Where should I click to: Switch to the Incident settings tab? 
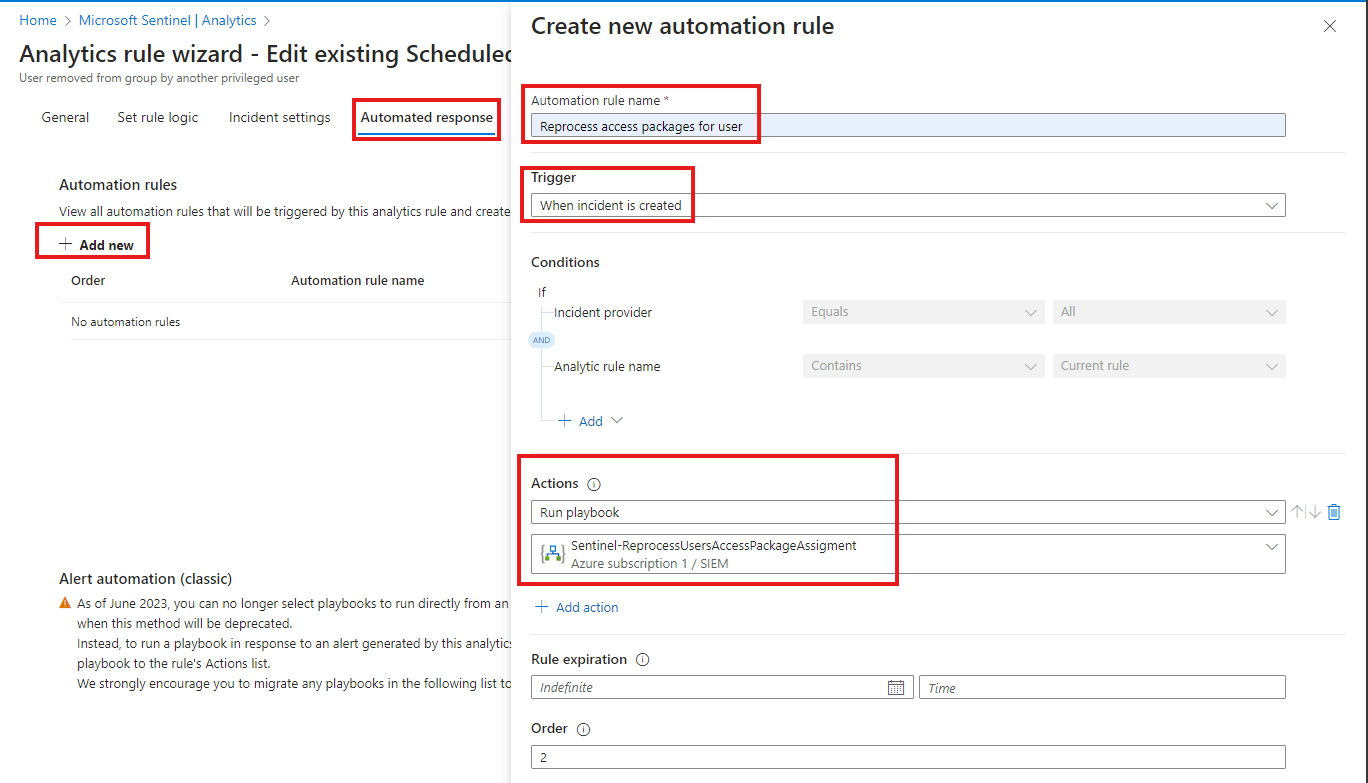(279, 117)
